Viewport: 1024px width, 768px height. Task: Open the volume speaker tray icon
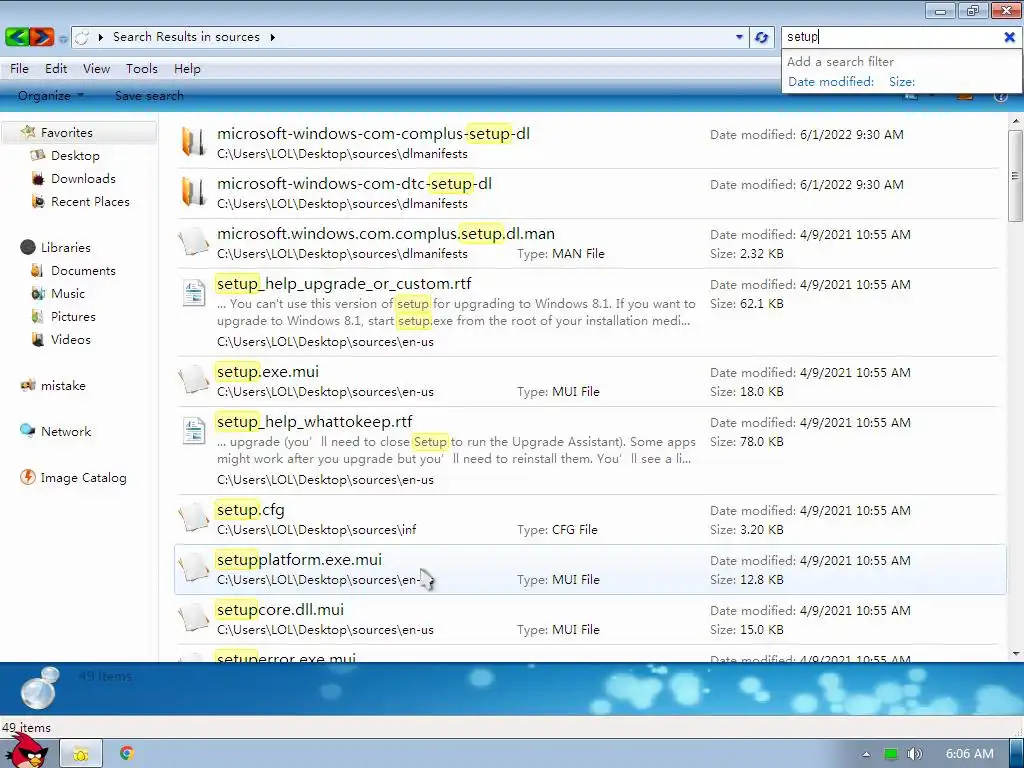tap(914, 754)
